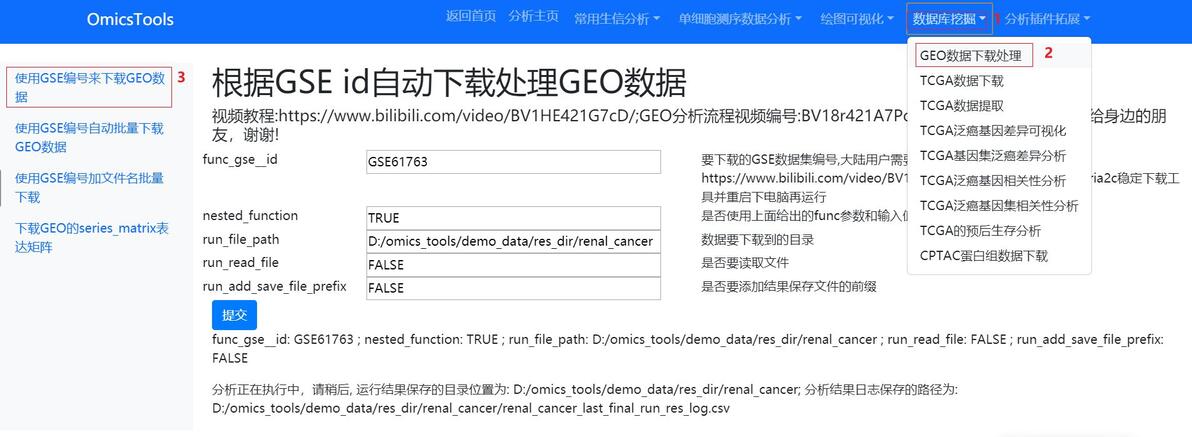Open 使用GSE编号来下载GEO数据 sidebar link
1192x437 pixels.
[x=90, y=87]
